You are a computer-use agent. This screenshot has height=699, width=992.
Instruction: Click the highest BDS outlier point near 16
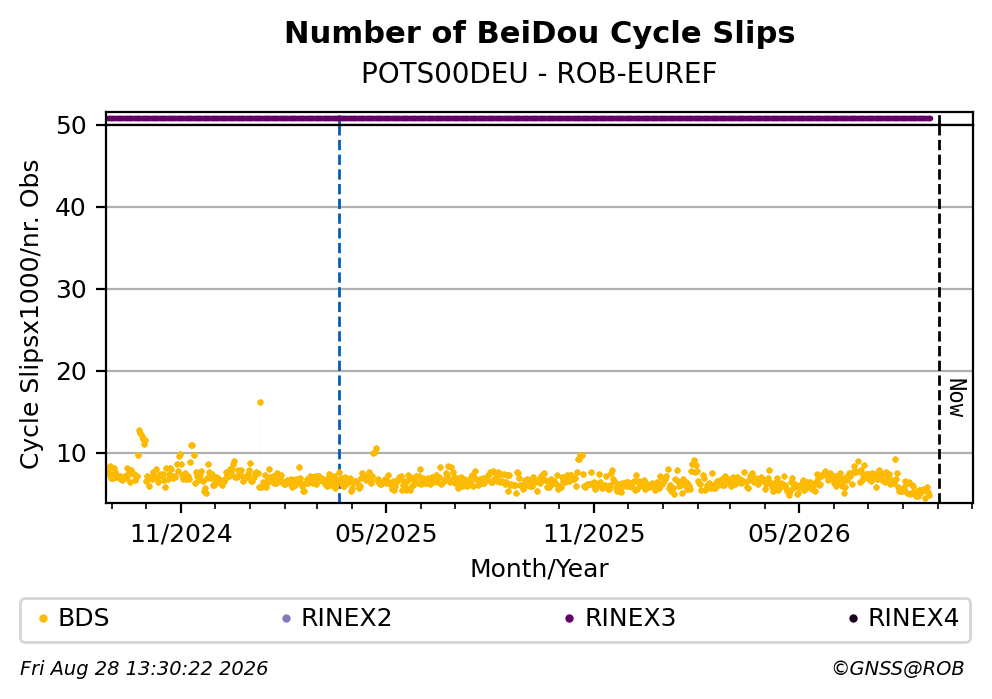point(260,402)
